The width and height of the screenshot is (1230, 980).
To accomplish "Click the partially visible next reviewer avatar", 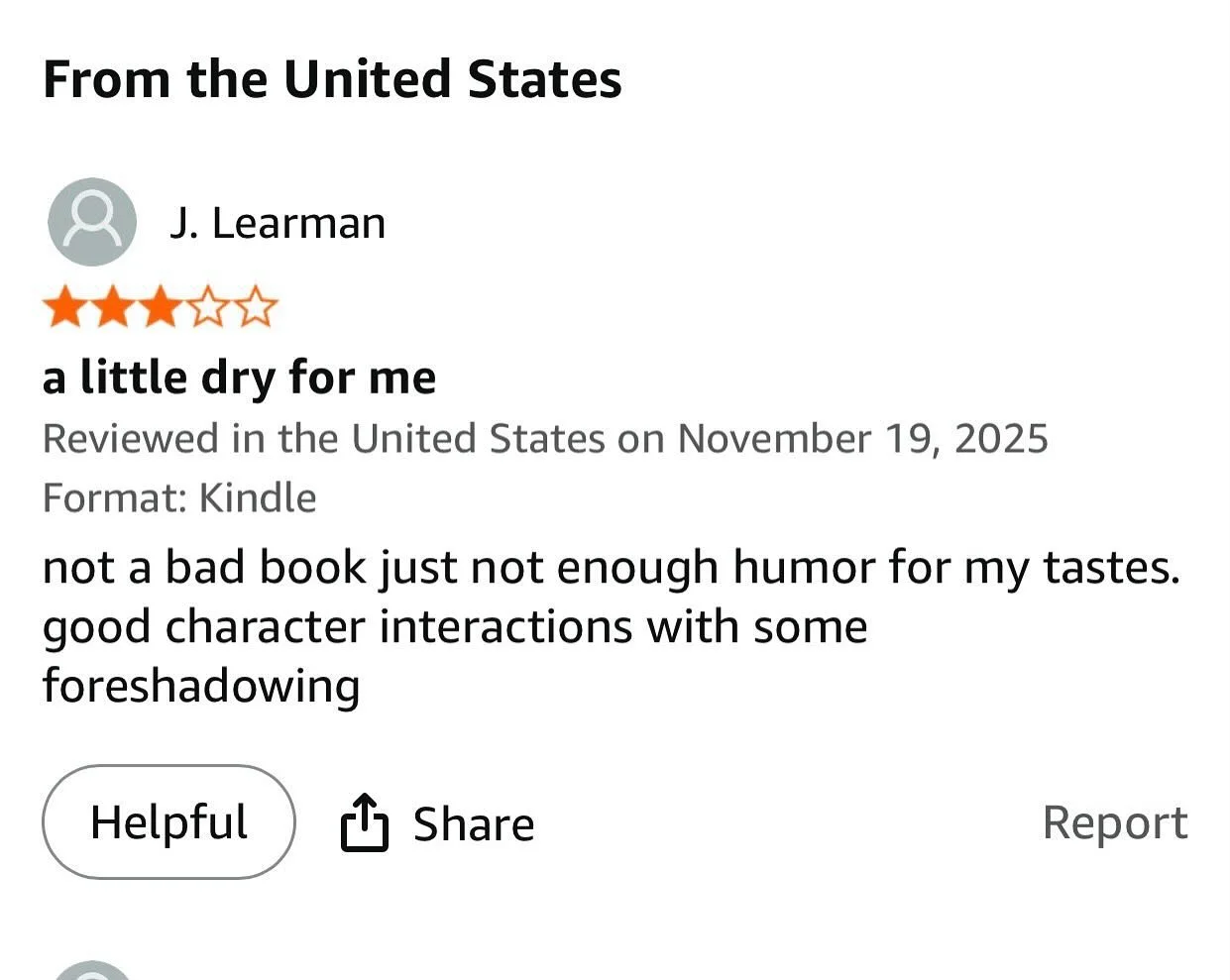I will [x=91, y=971].
